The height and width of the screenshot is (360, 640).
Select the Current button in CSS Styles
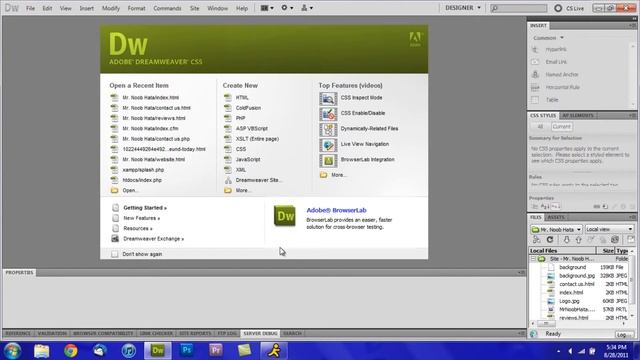tap(562, 127)
